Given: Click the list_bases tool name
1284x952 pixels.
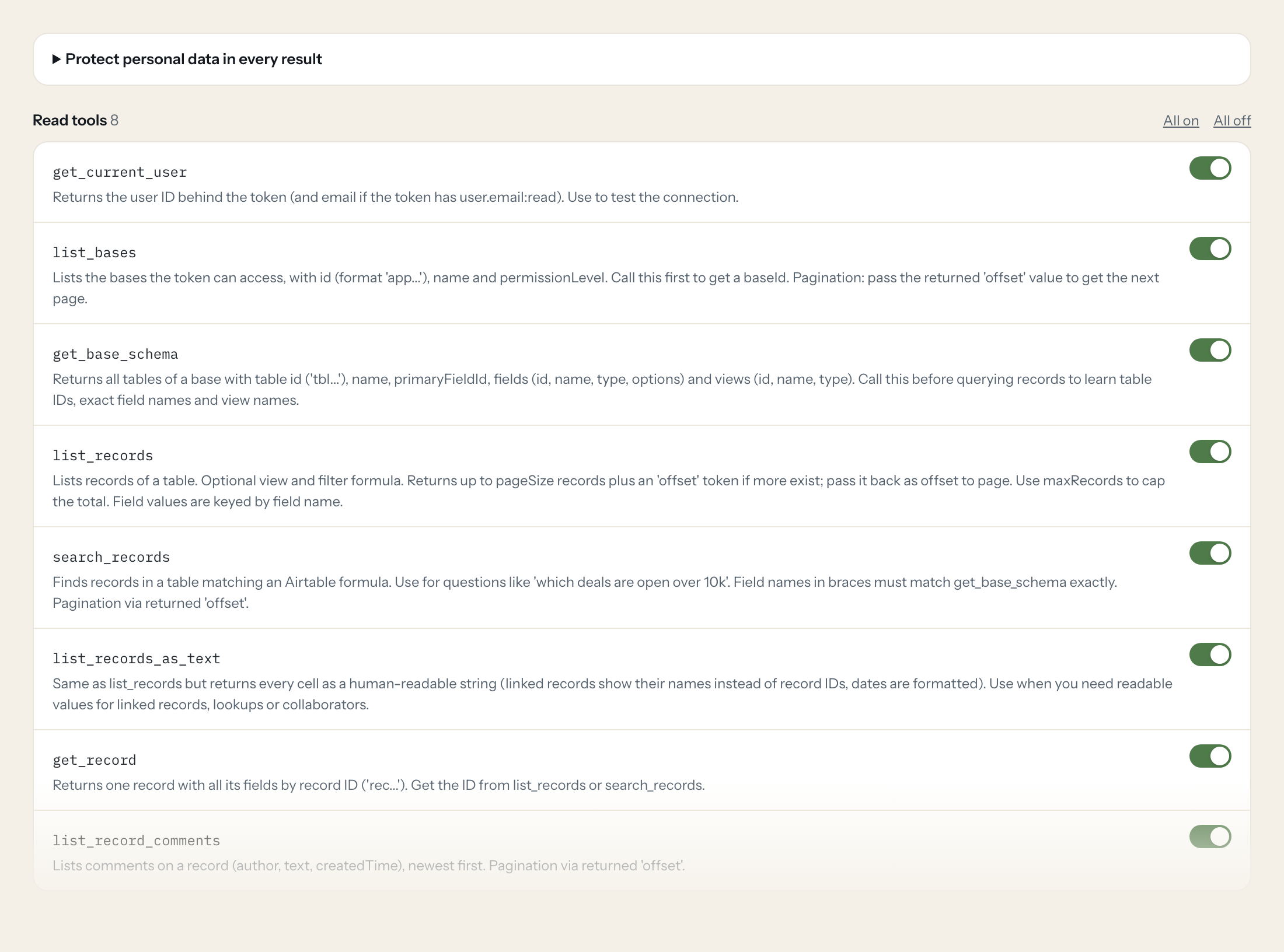Looking at the screenshot, I should (94, 253).
